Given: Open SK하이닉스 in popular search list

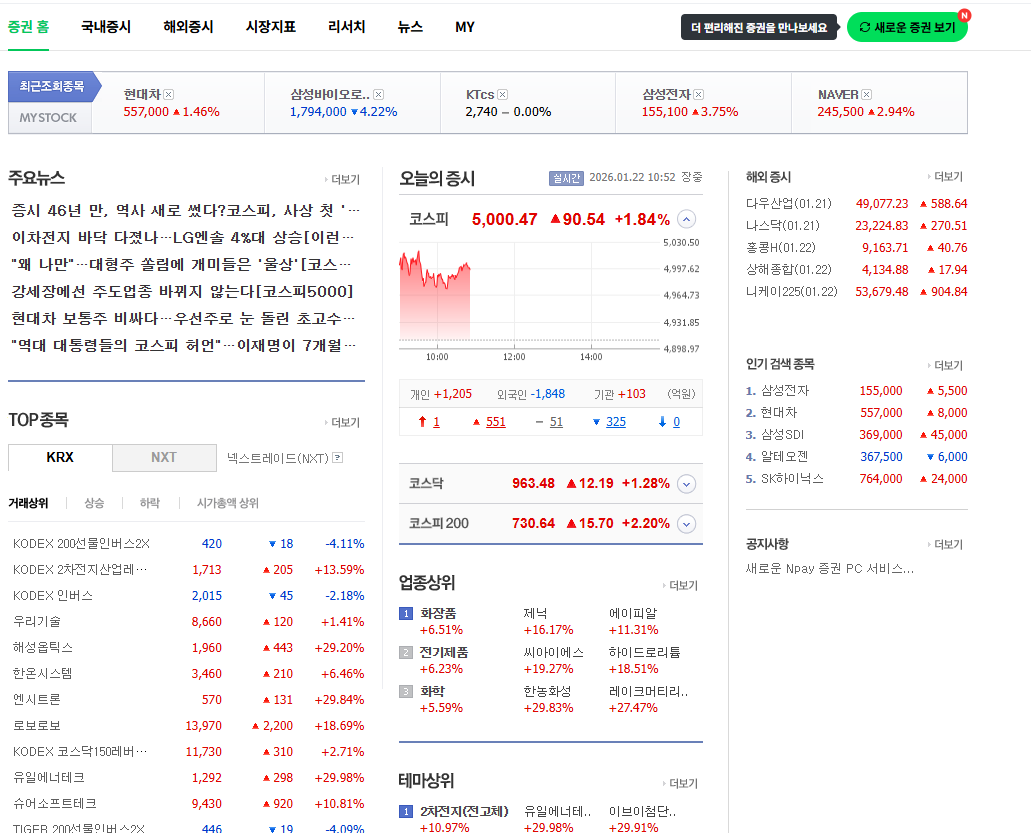Looking at the screenshot, I should [792, 479].
